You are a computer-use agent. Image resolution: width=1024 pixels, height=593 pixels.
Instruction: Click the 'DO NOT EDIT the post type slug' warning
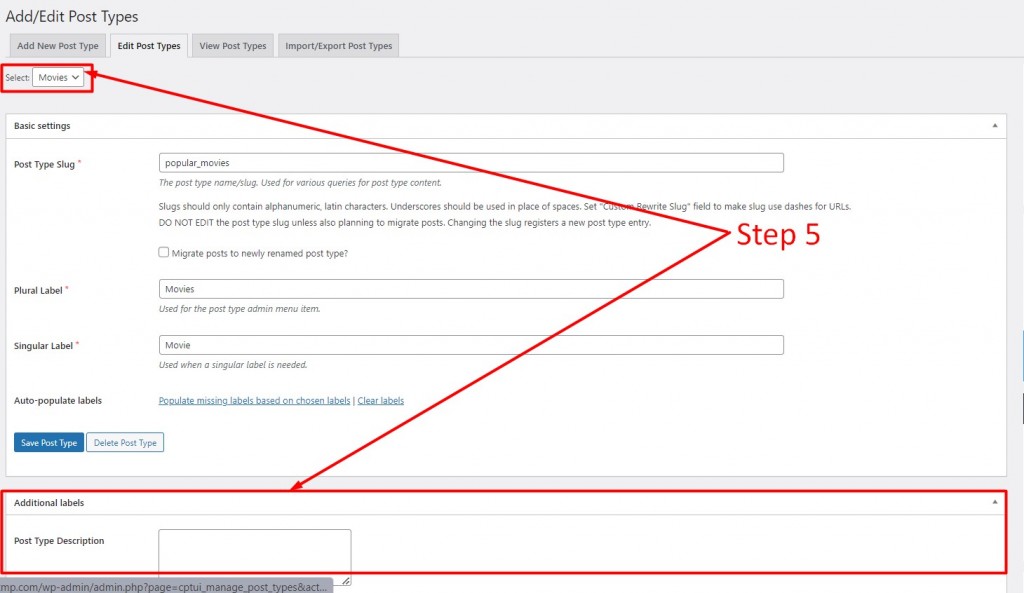(x=405, y=222)
